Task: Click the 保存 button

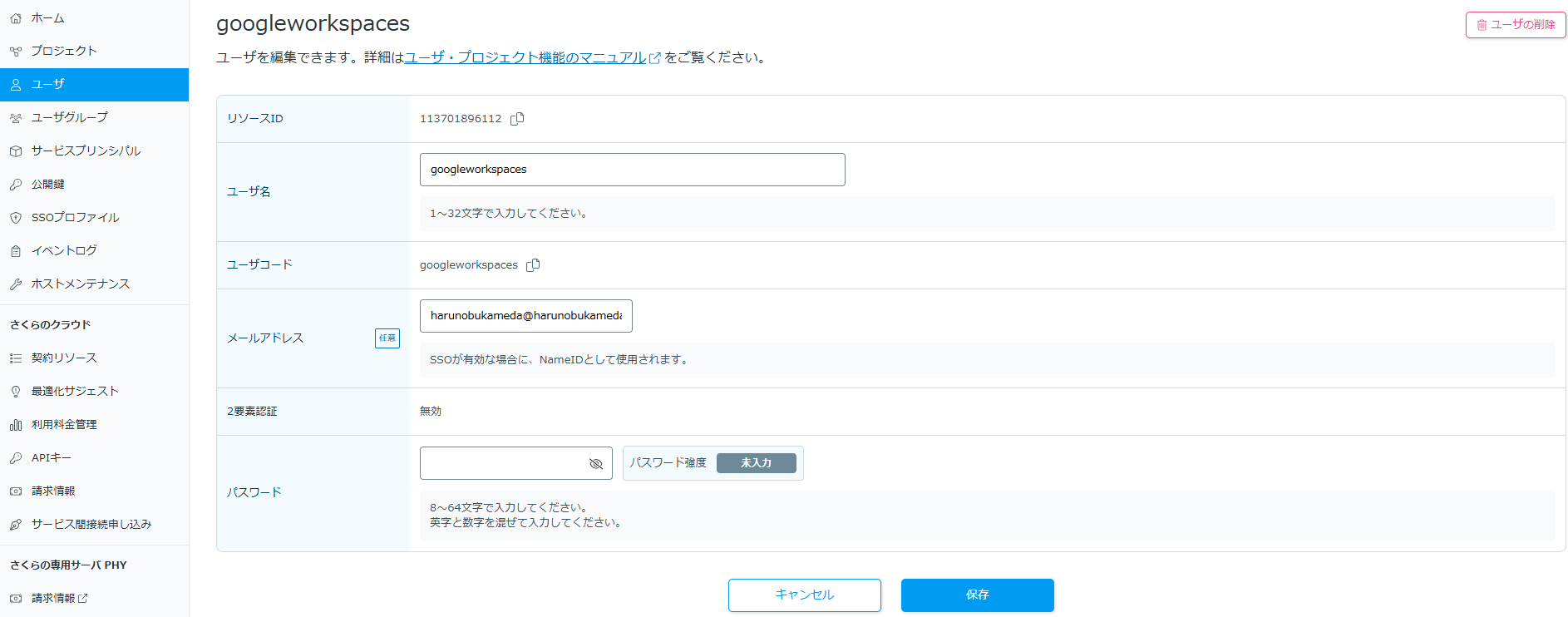Action: [978, 595]
